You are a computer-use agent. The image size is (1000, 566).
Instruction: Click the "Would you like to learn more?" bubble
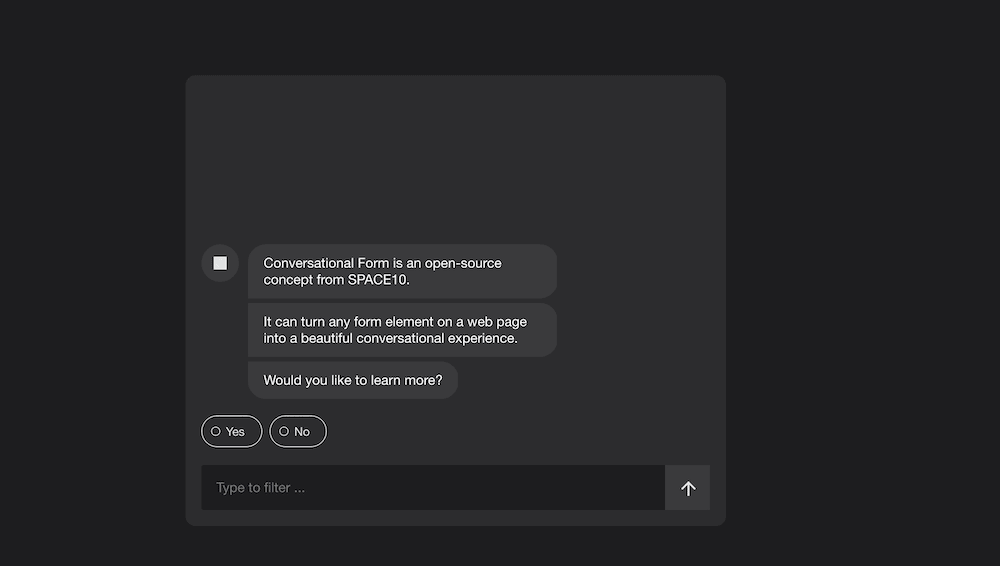[x=353, y=380]
